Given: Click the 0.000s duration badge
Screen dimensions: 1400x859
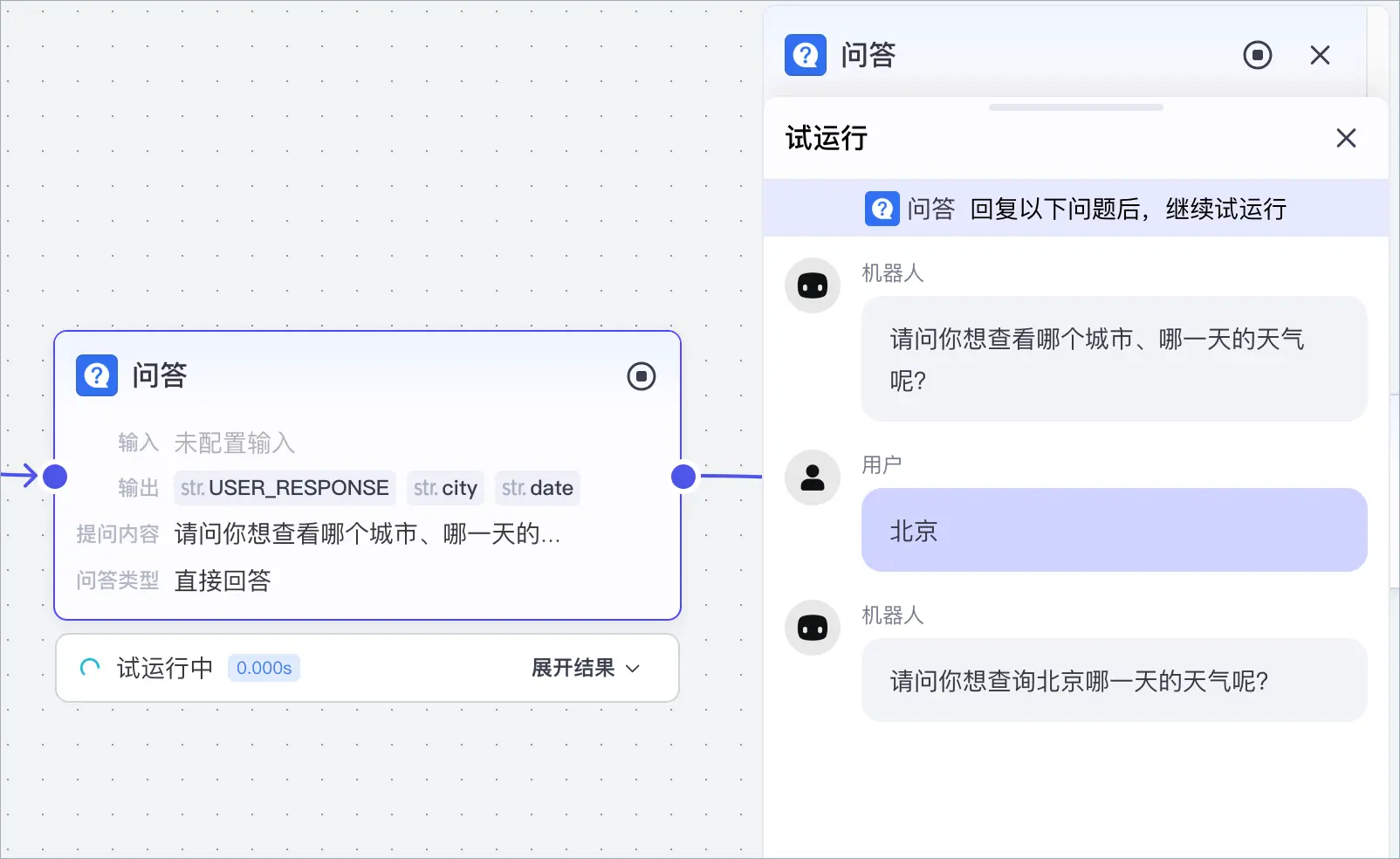Looking at the screenshot, I should click(264, 668).
